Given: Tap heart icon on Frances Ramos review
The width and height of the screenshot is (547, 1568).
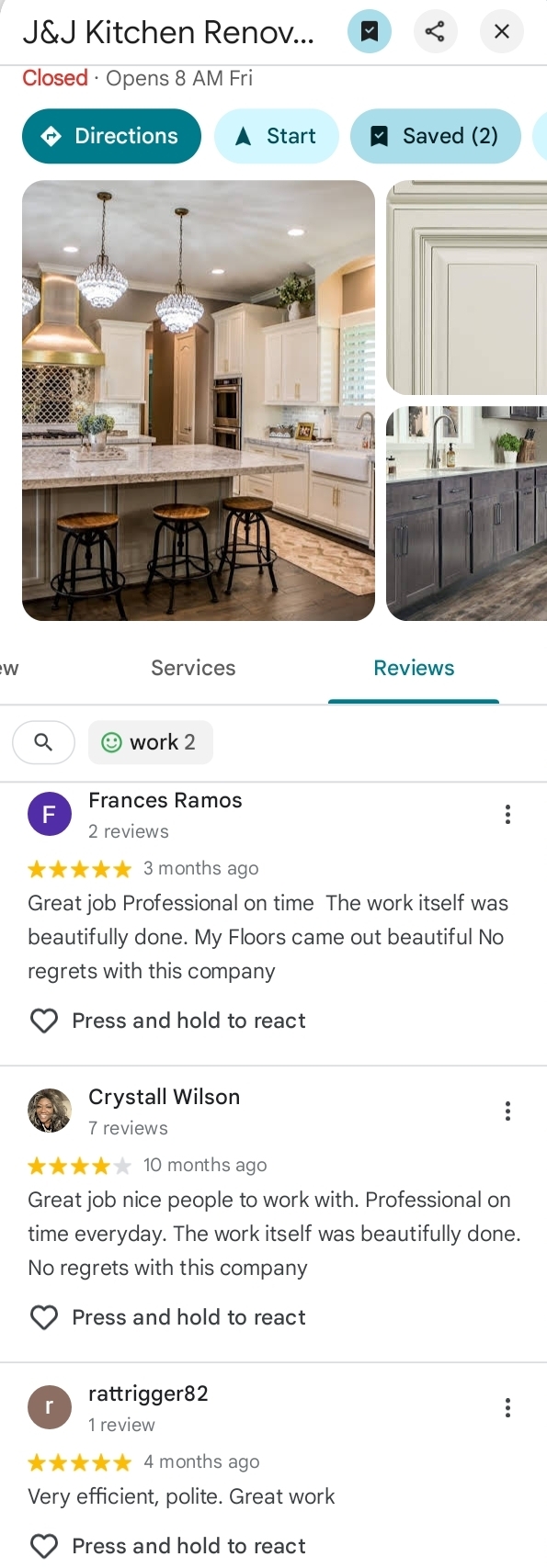Looking at the screenshot, I should pyautogui.click(x=44, y=1021).
